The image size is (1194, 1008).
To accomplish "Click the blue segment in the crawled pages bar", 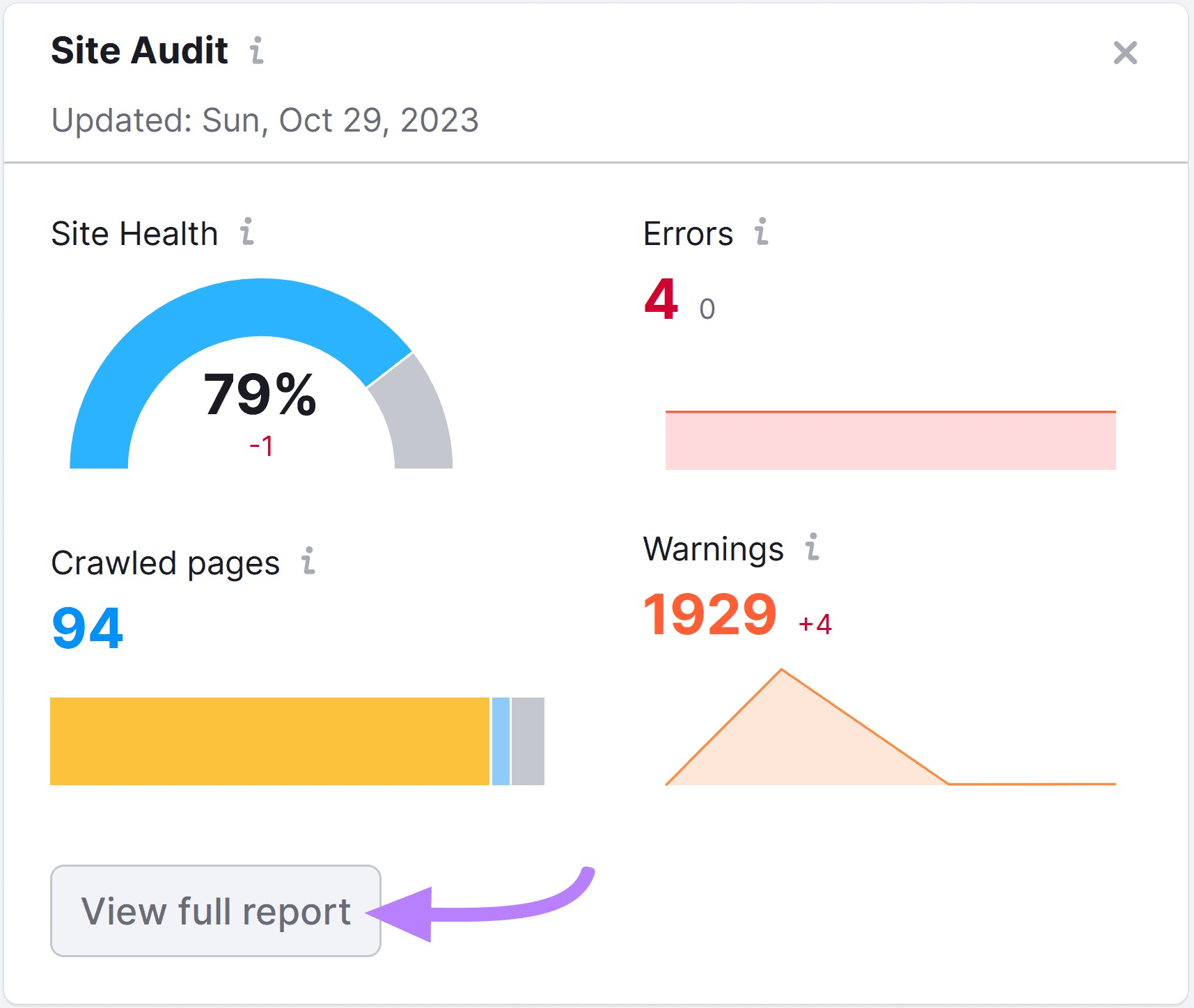I will point(499,741).
